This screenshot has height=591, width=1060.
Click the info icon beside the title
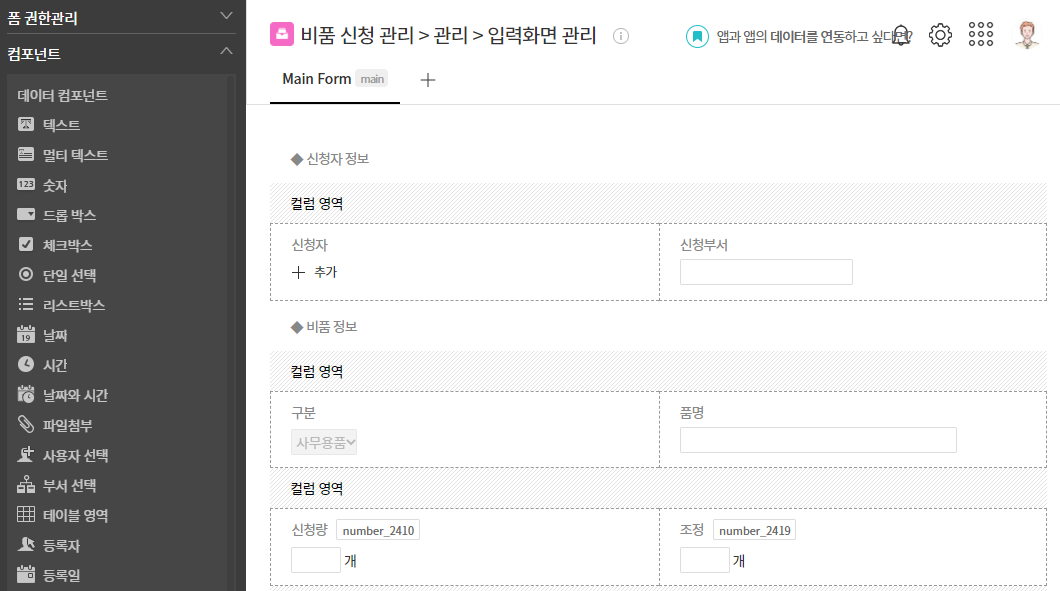pyautogui.click(x=621, y=36)
